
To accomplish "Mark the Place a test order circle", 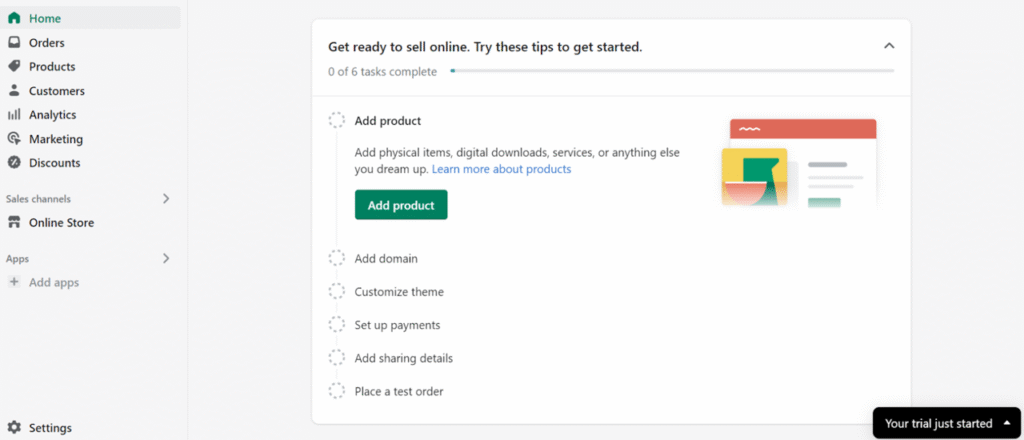I will (337, 392).
